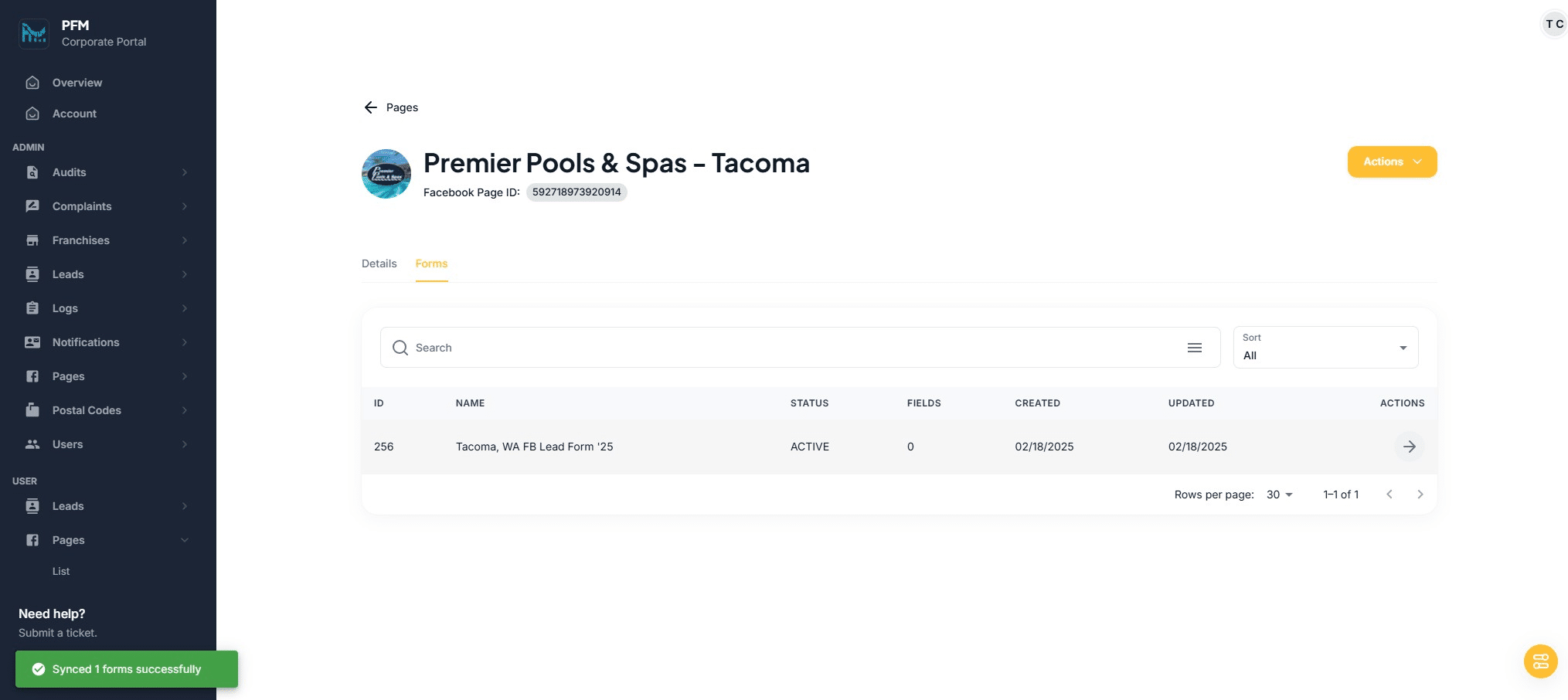Click the Premier Pools page profile picture

[386, 174]
